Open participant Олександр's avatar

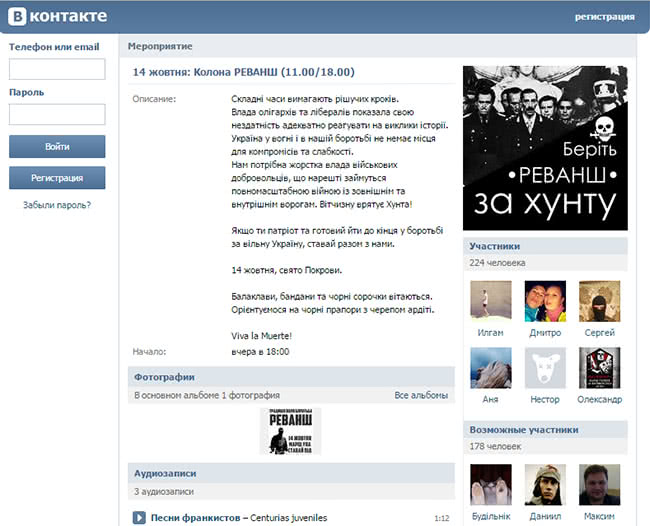pos(600,368)
